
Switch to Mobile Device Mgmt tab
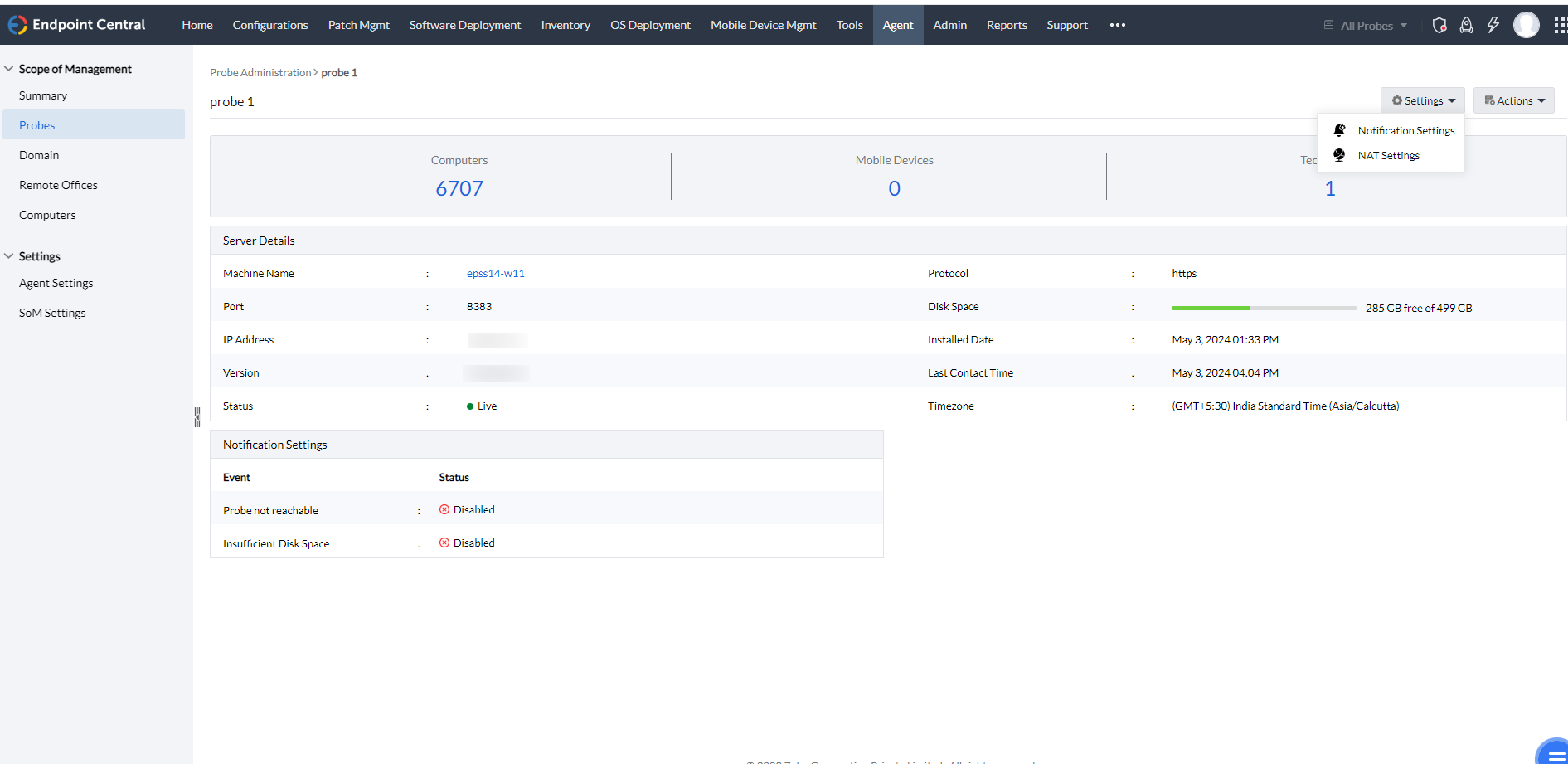coord(764,25)
